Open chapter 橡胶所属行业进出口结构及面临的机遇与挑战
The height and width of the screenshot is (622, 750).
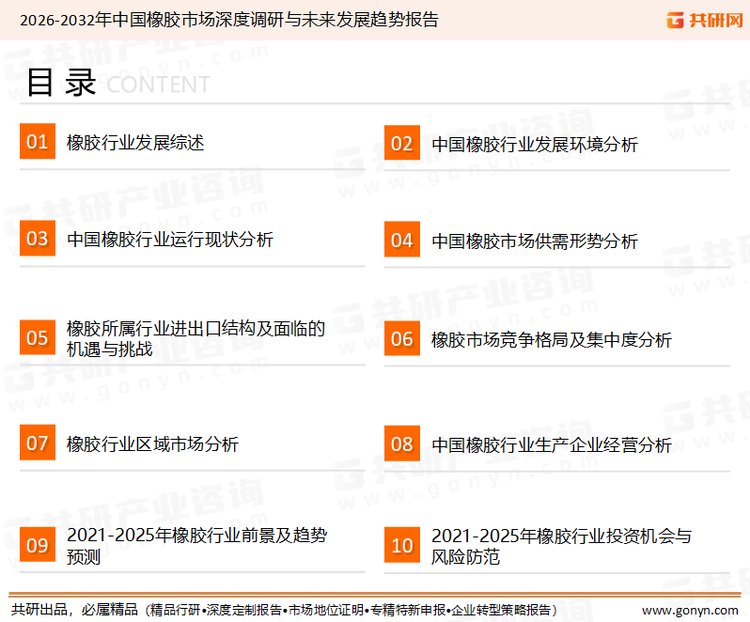point(196,338)
